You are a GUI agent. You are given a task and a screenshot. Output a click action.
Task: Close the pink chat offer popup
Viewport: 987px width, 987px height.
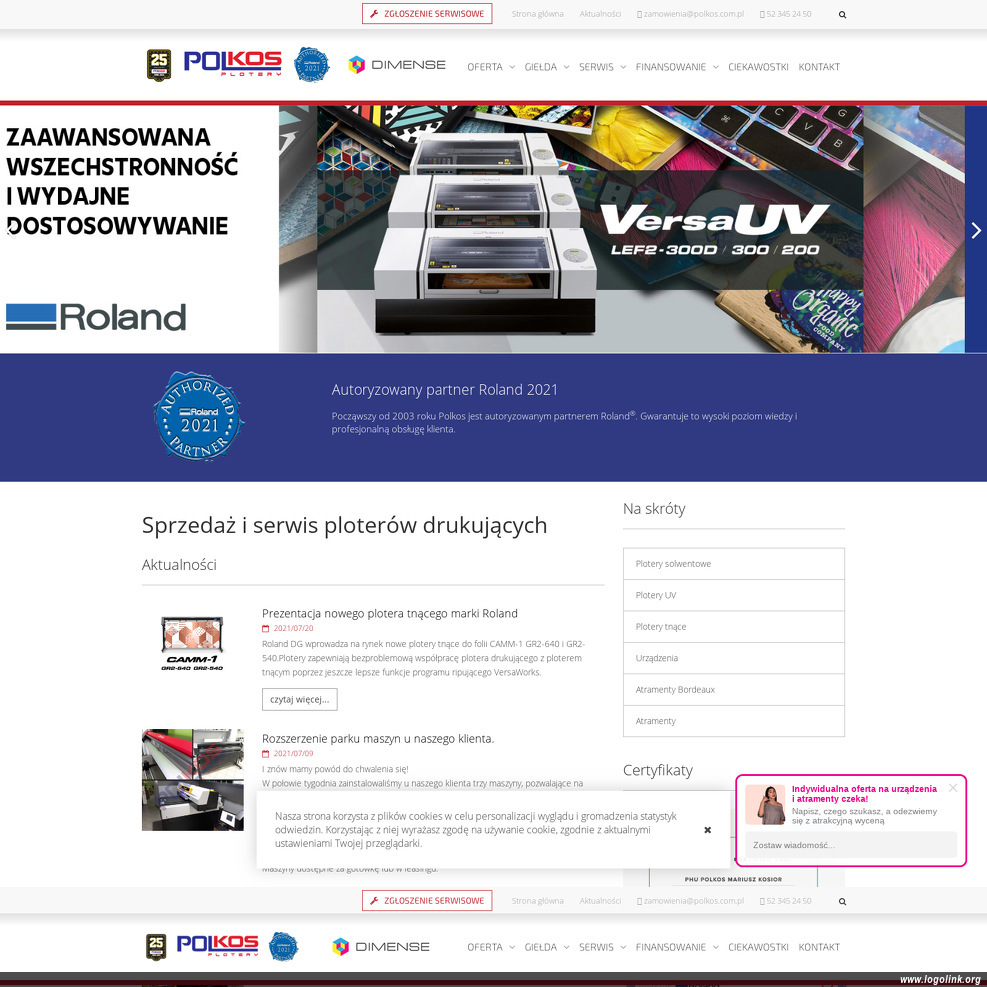tap(953, 787)
